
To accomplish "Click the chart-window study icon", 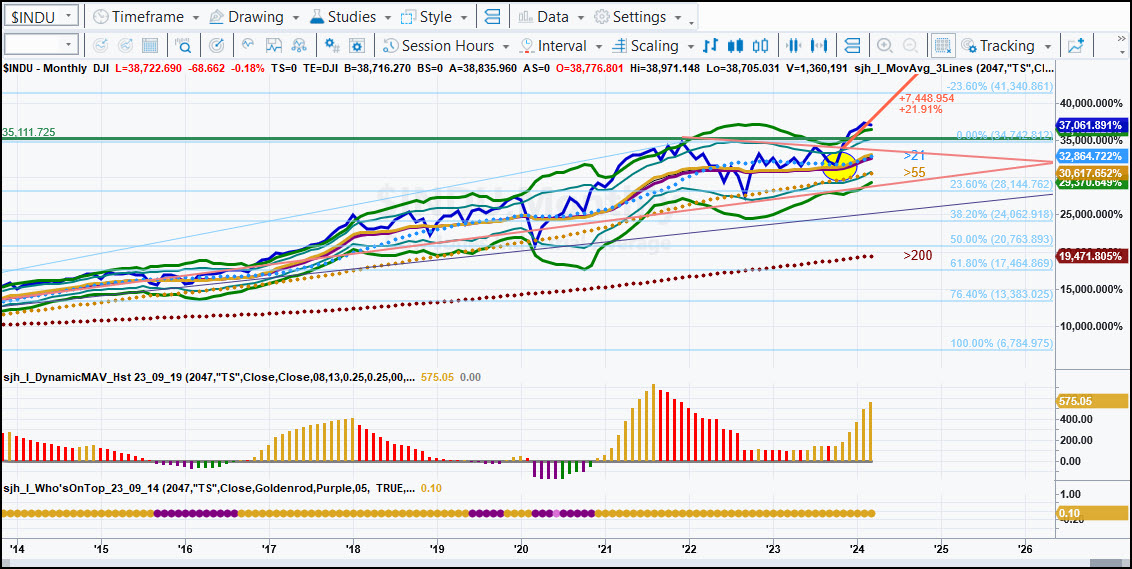I will pyautogui.click(x=273, y=45).
